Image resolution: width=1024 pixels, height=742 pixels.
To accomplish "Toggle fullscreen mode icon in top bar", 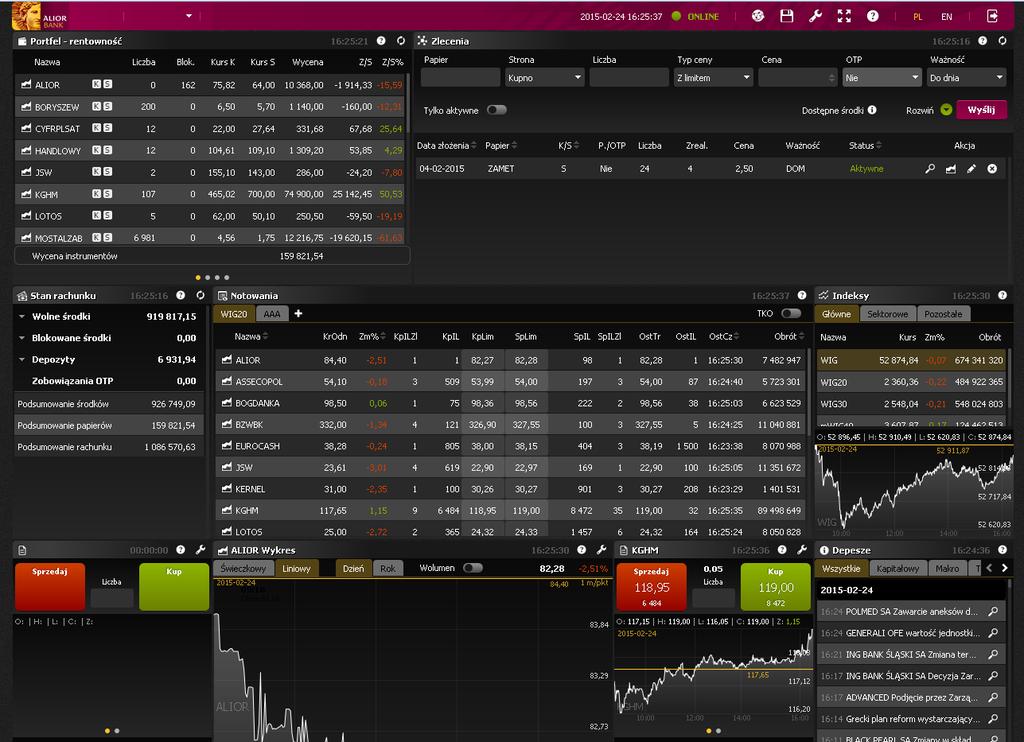I will tap(844, 16).
